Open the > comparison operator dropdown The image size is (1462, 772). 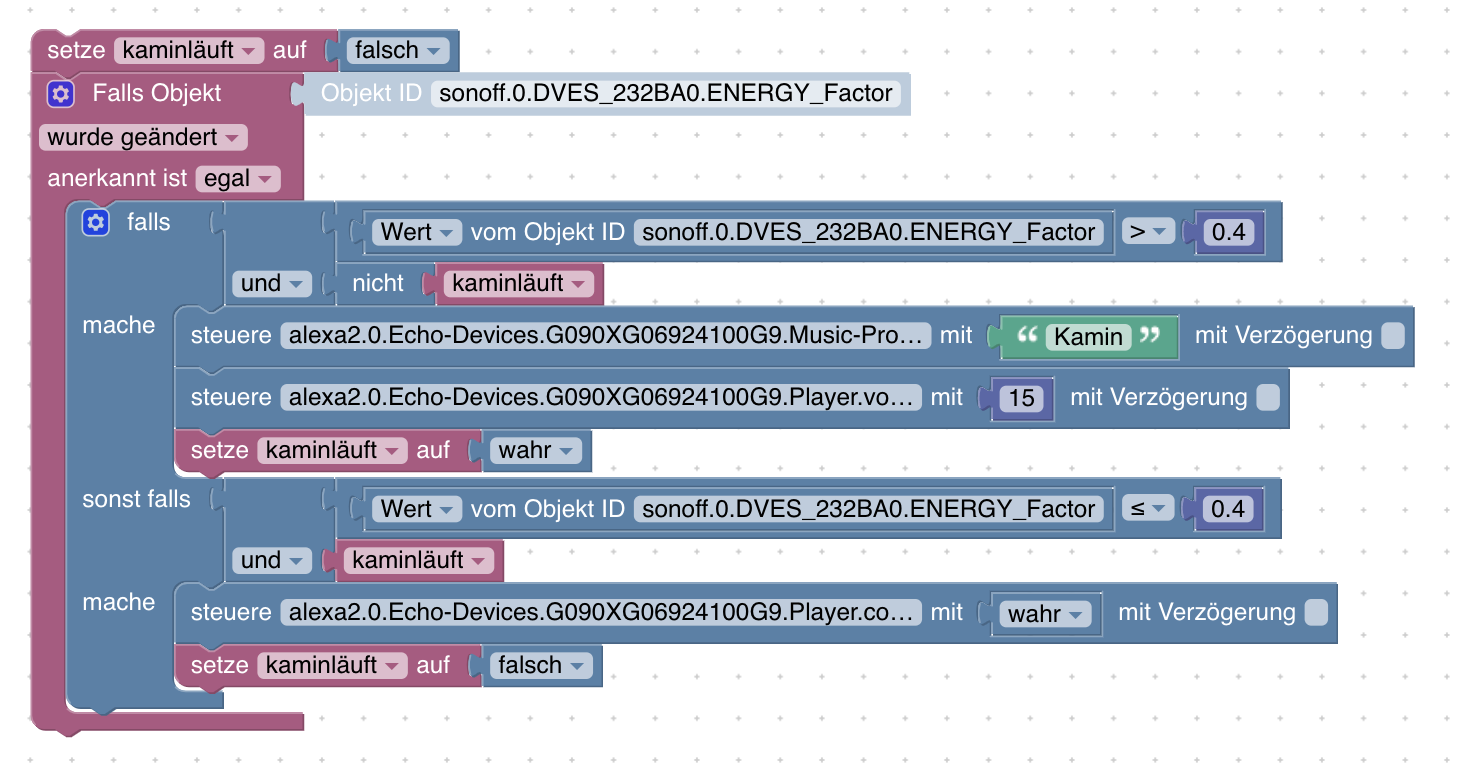click(1148, 232)
